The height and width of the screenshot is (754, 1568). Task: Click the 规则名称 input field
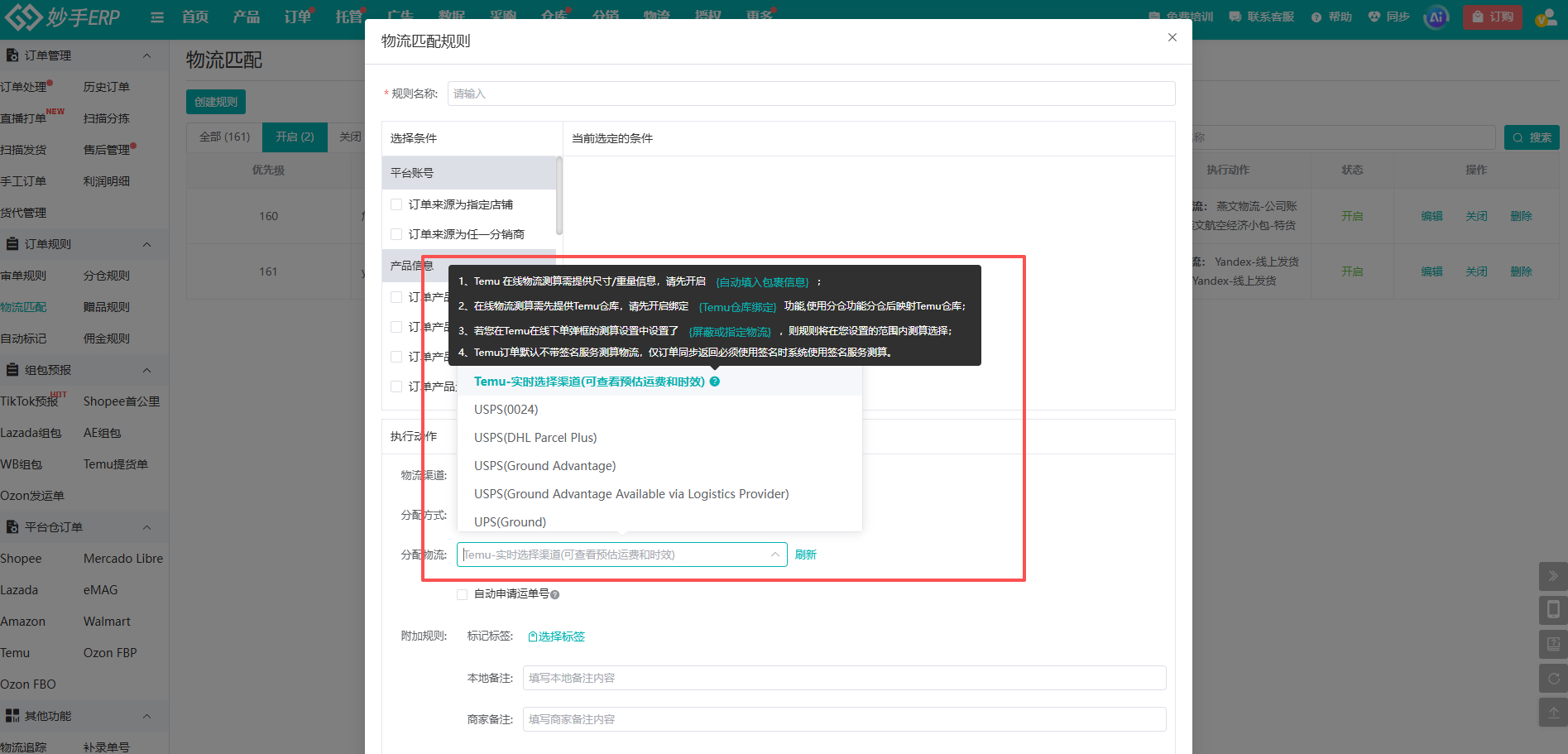(x=811, y=94)
